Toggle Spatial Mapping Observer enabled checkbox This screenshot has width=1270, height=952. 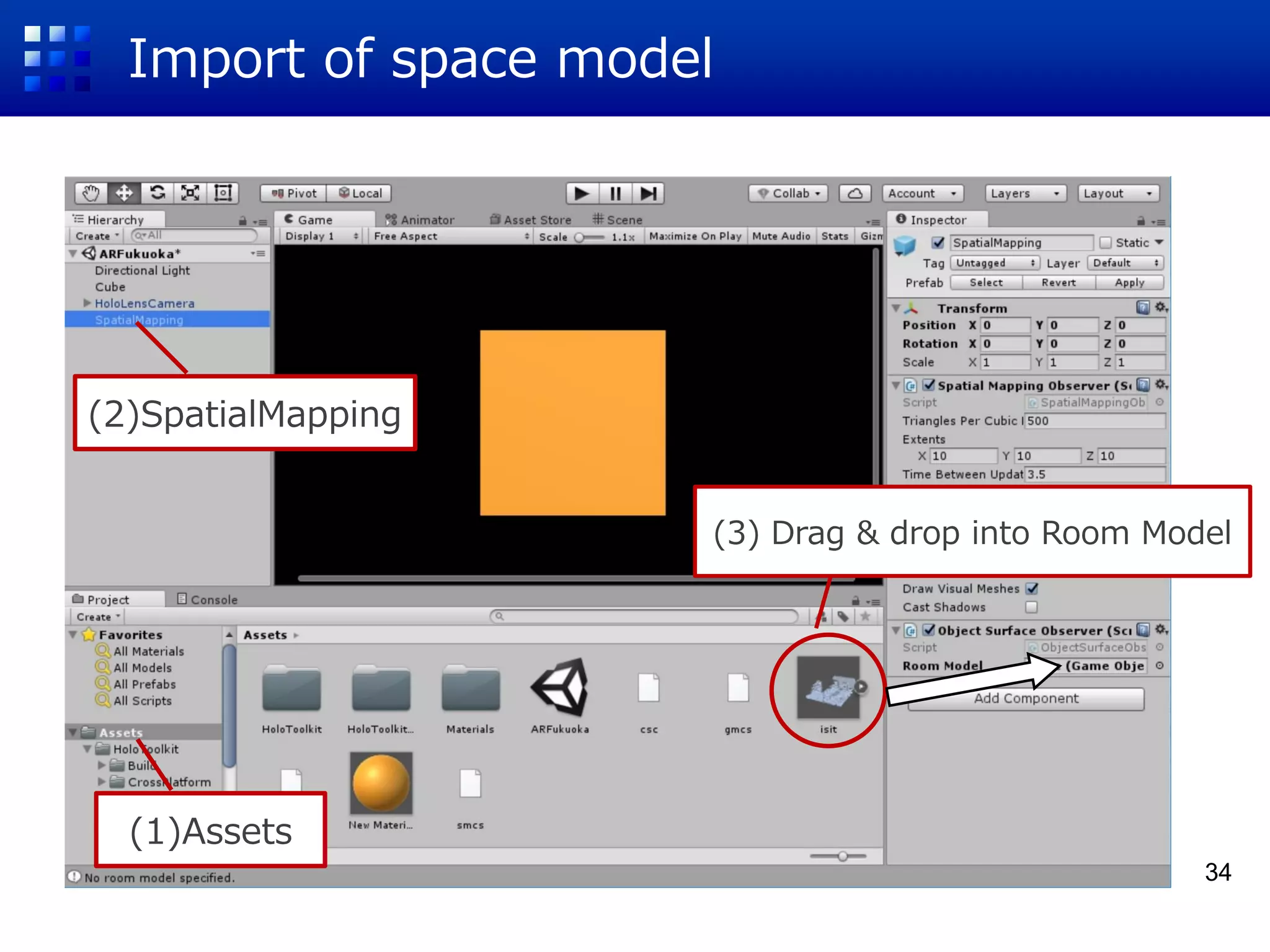point(928,385)
